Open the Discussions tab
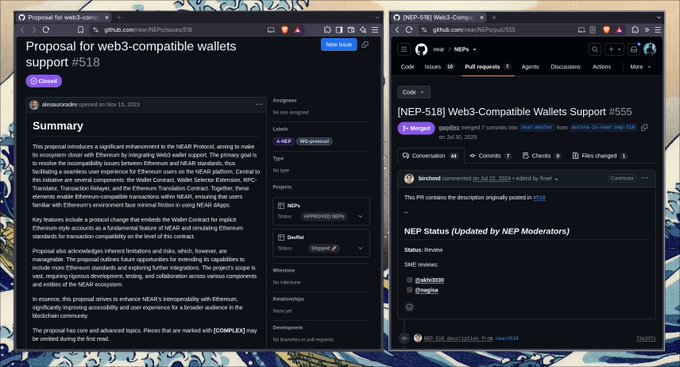This screenshot has height=367, width=680. click(565, 67)
